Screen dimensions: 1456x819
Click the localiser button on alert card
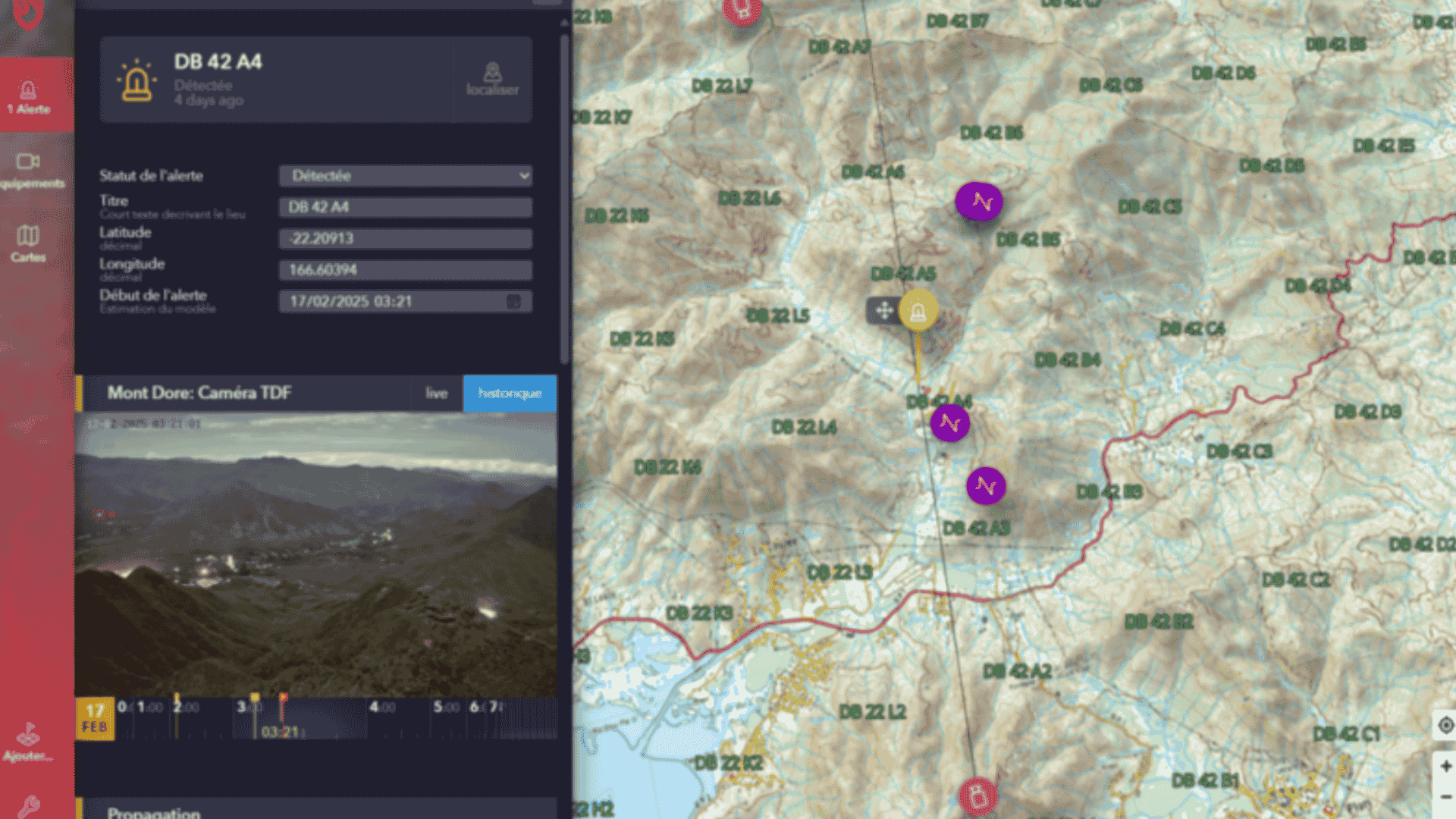tap(492, 79)
